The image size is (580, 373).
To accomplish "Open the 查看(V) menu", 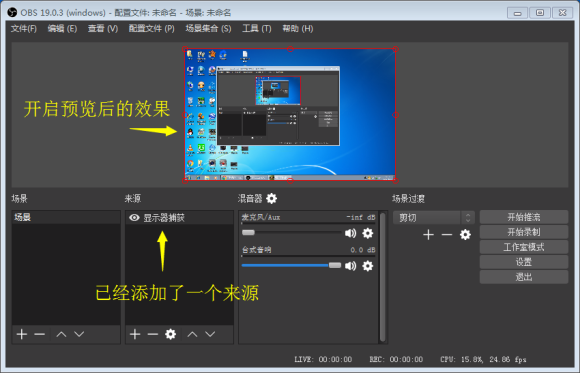I will [103, 28].
